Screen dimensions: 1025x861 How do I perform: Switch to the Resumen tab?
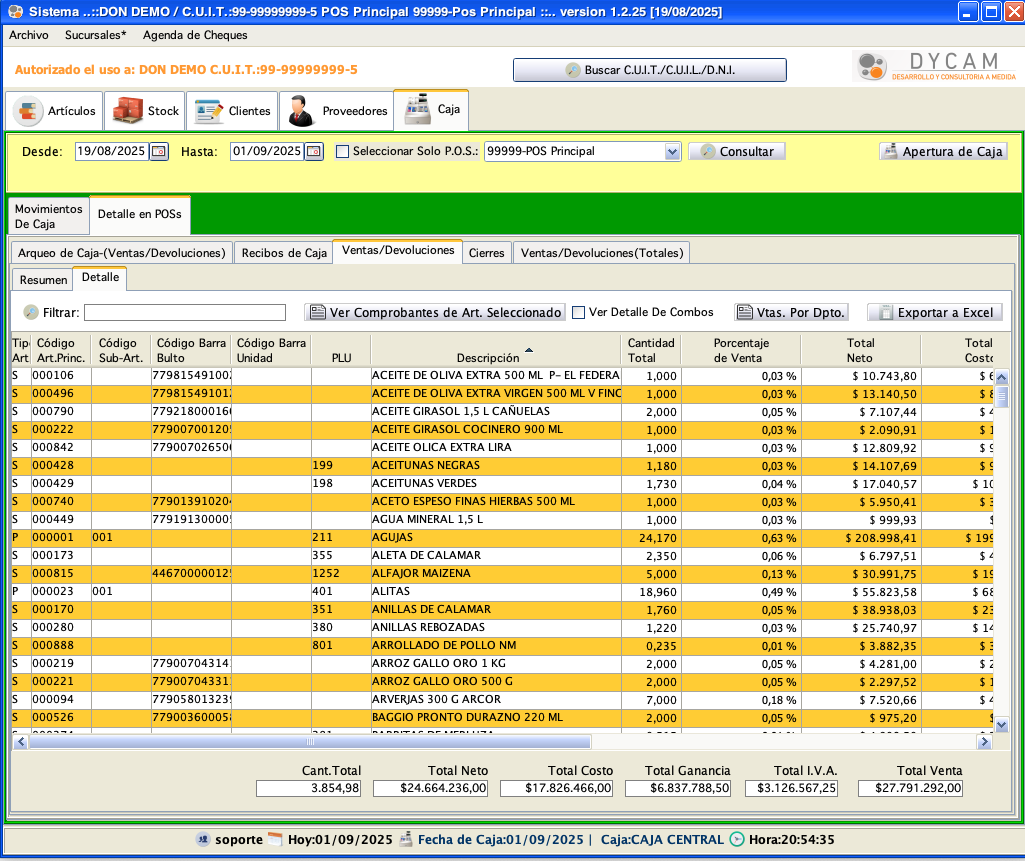43,280
